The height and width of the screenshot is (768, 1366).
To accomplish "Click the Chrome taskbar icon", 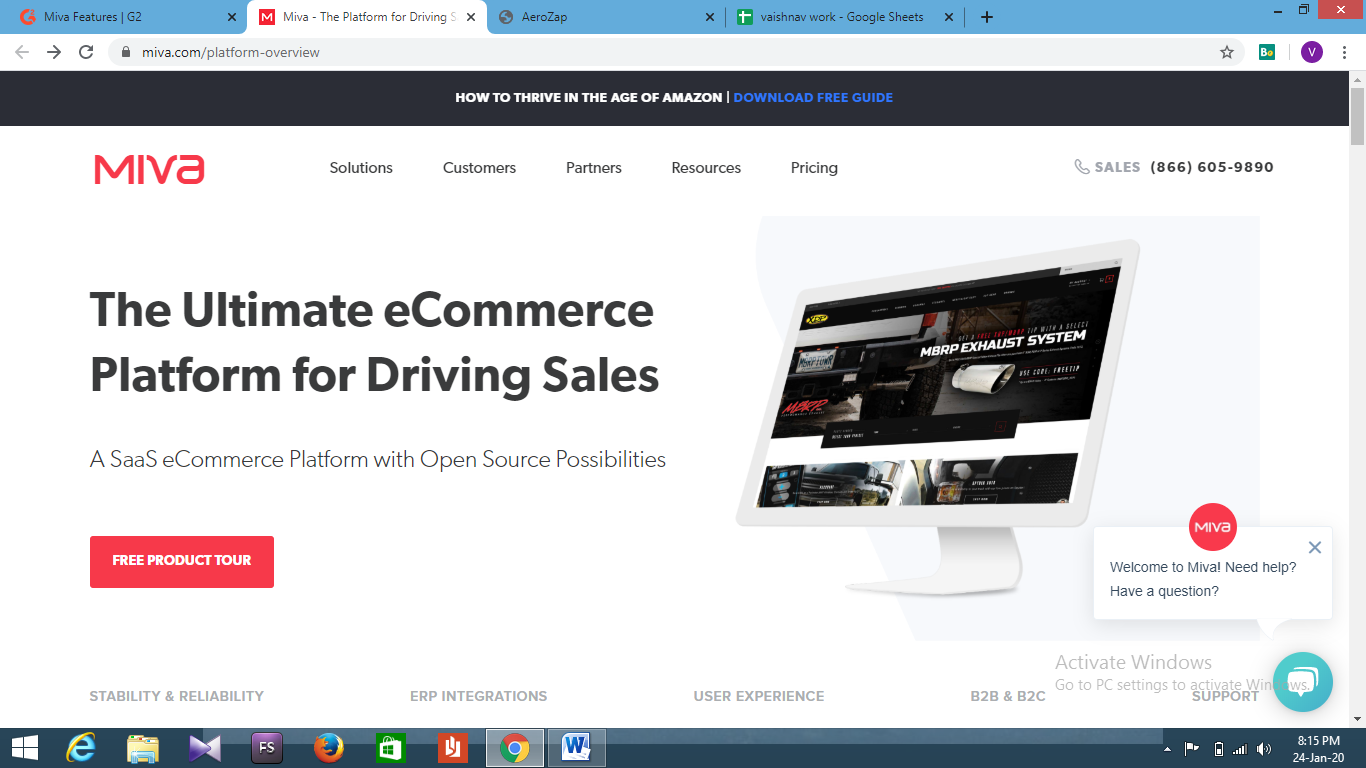I will click(515, 748).
